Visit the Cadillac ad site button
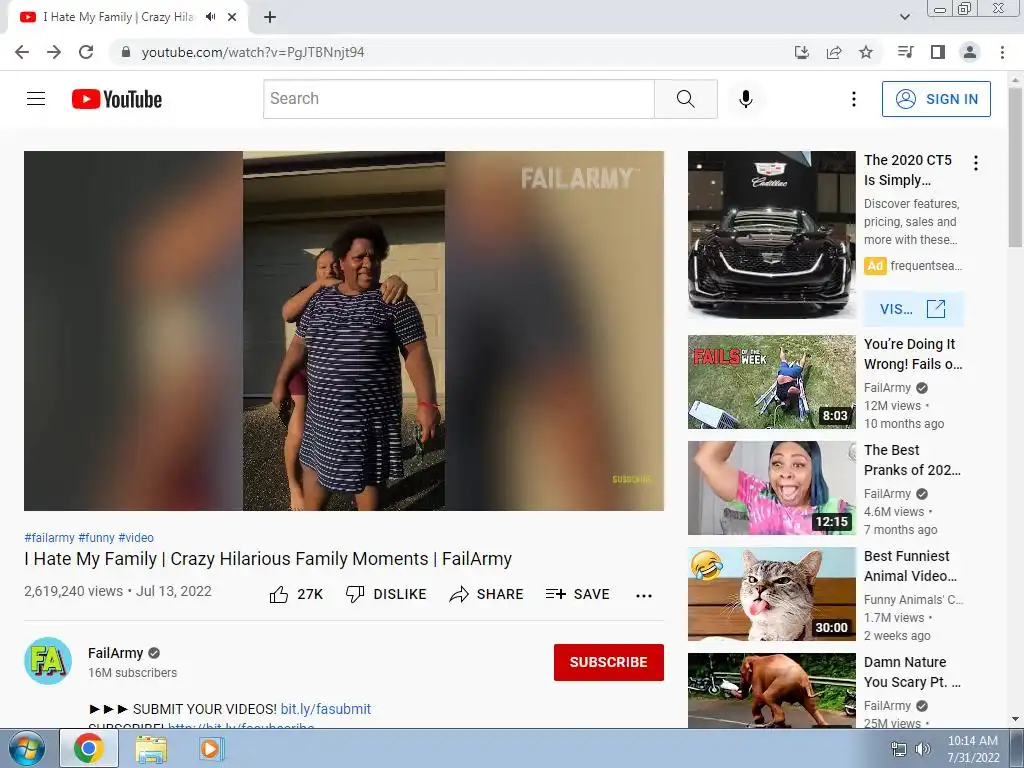The width and height of the screenshot is (1024, 768). coord(913,309)
